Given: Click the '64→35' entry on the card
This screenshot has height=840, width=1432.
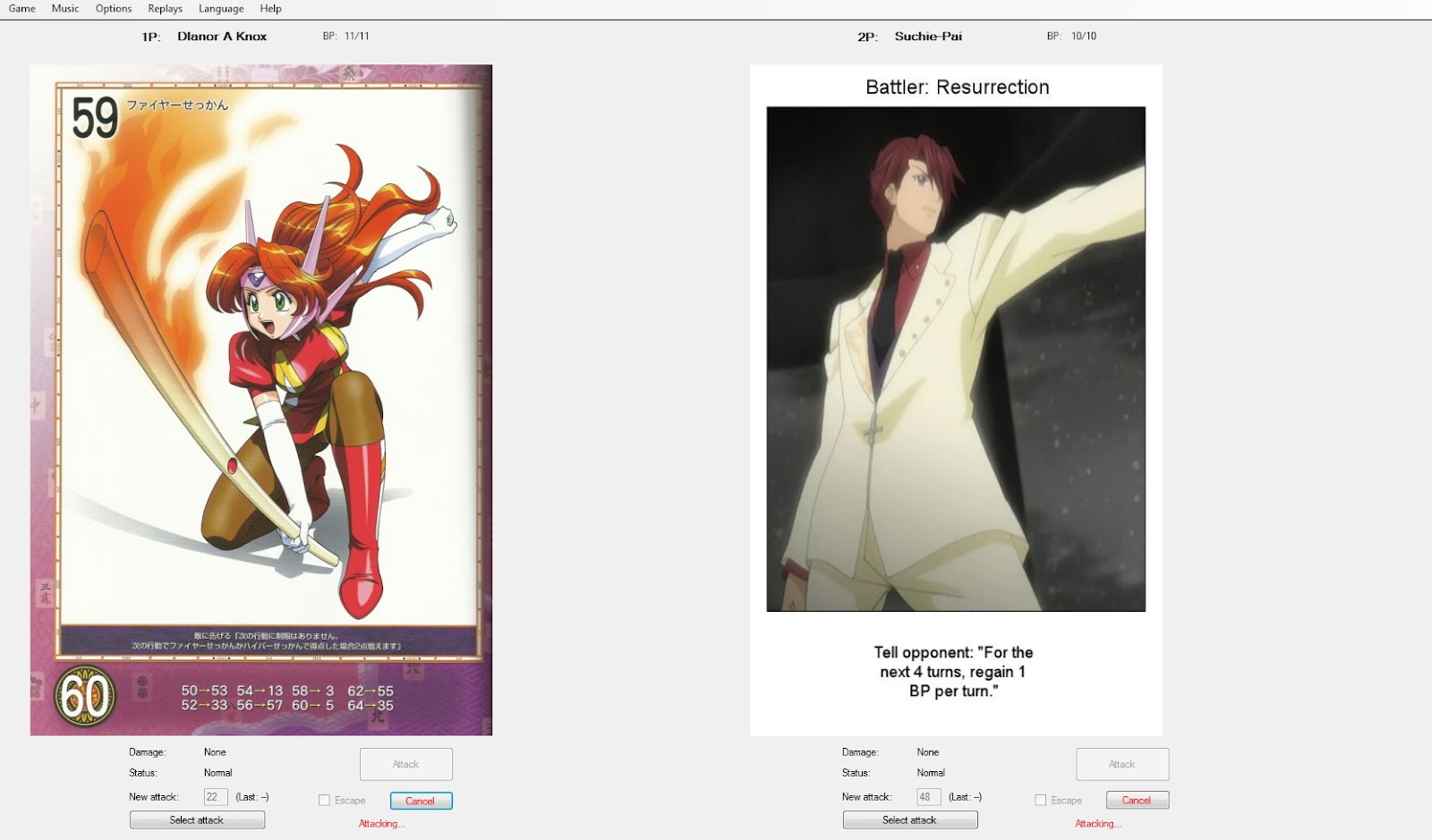Looking at the screenshot, I should tap(371, 705).
